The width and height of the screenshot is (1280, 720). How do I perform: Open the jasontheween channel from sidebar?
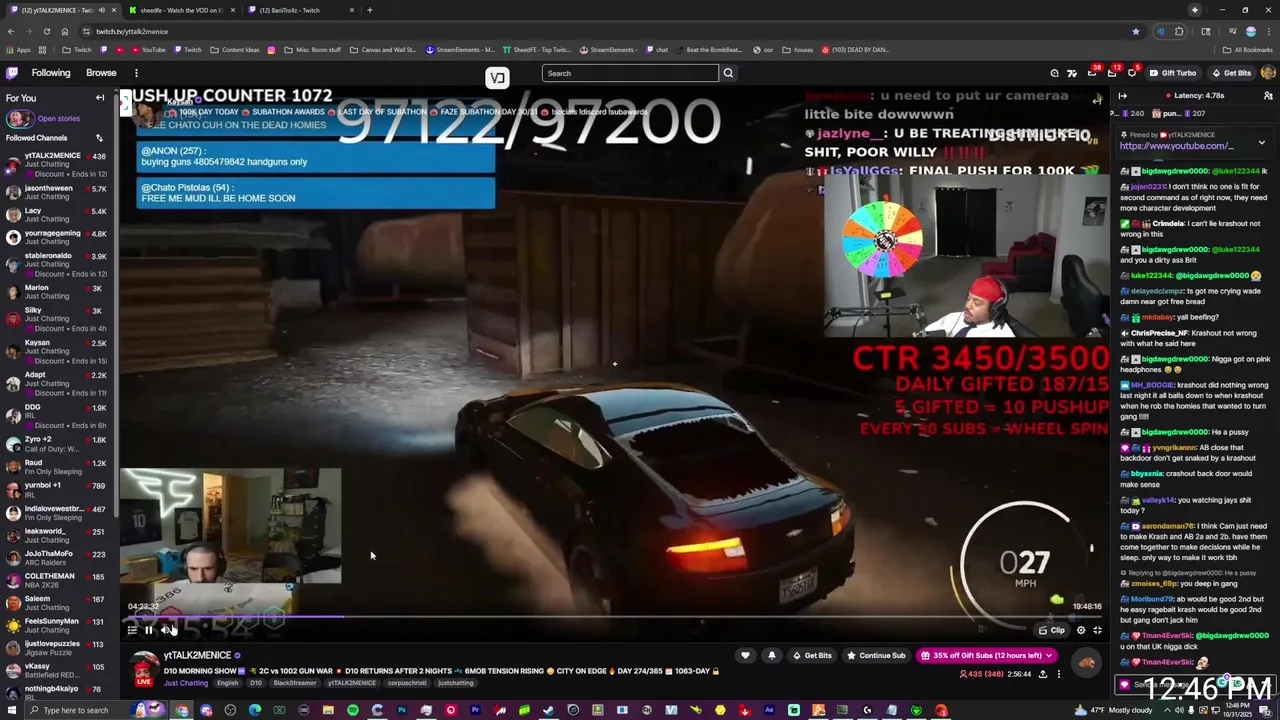click(58, 192)
